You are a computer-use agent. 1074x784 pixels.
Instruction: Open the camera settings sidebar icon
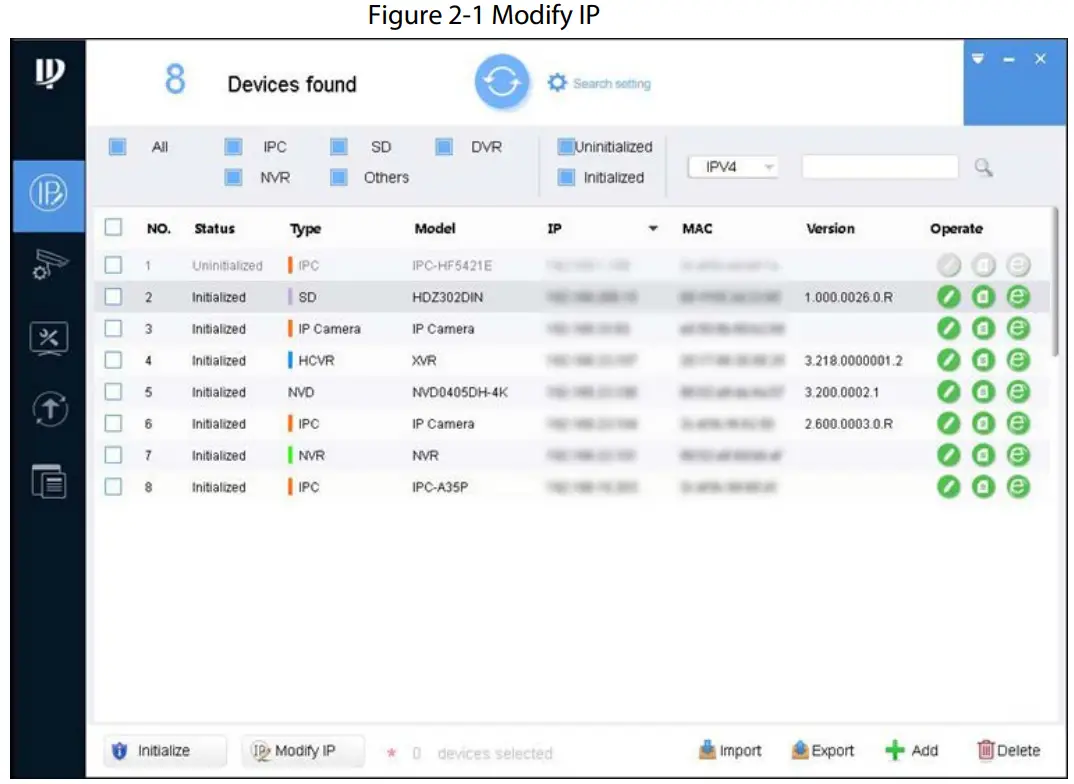tap(49, 266)
